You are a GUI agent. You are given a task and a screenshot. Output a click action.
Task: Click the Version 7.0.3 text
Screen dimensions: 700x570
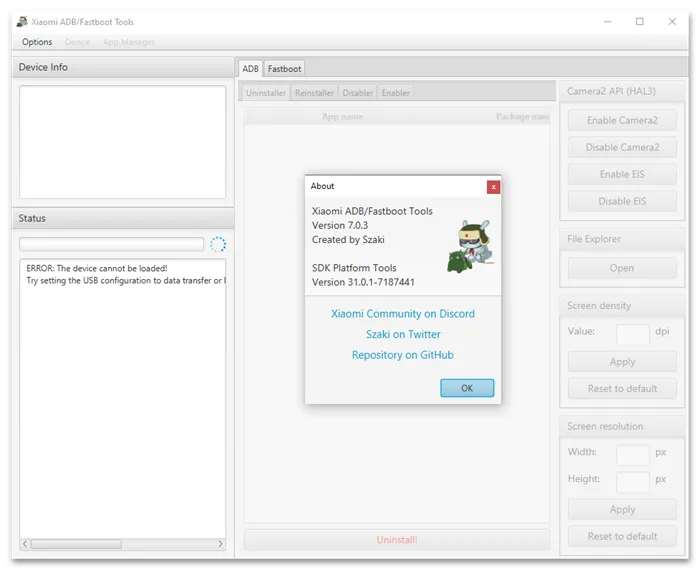[340, 225]
